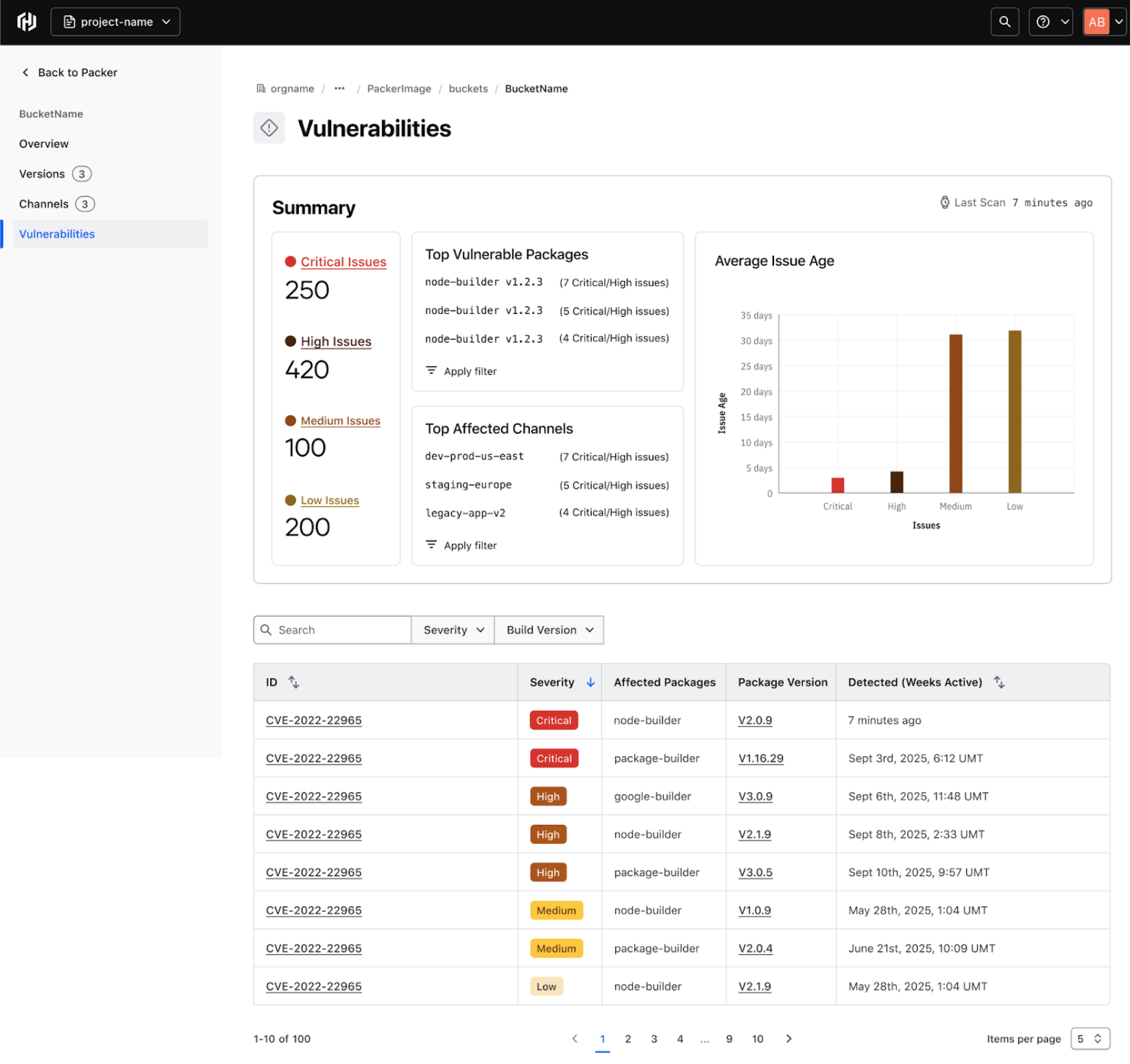Click the back arrow next to Back to Packer
The image size is (1130, 1064).
click(25, 72)
